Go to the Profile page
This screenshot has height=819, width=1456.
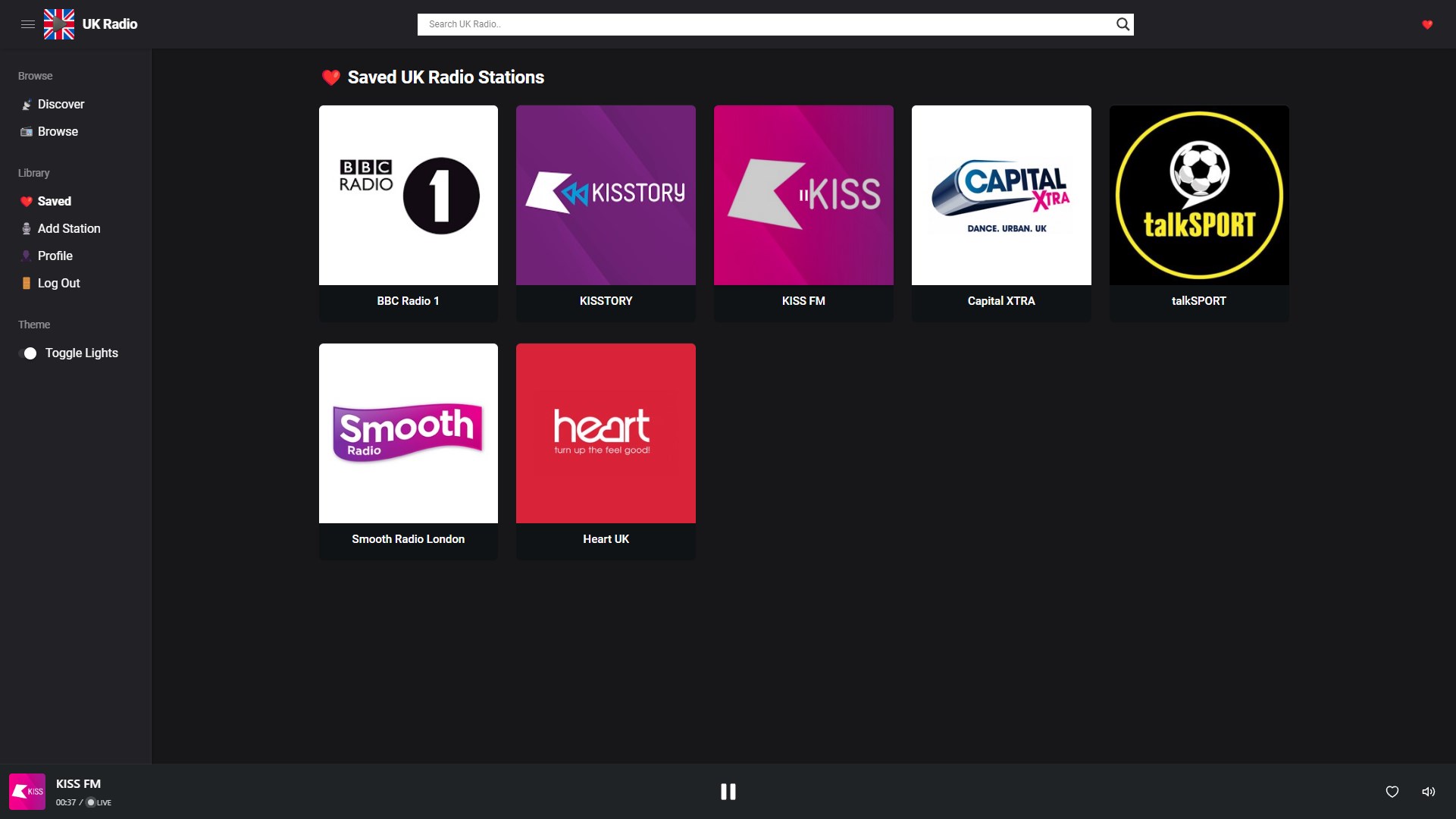pyautogui.click(x=55, y=256)
